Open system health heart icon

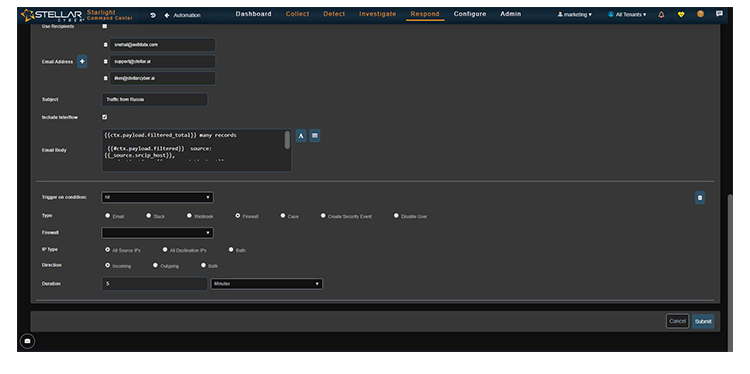[x=681, y=15]
